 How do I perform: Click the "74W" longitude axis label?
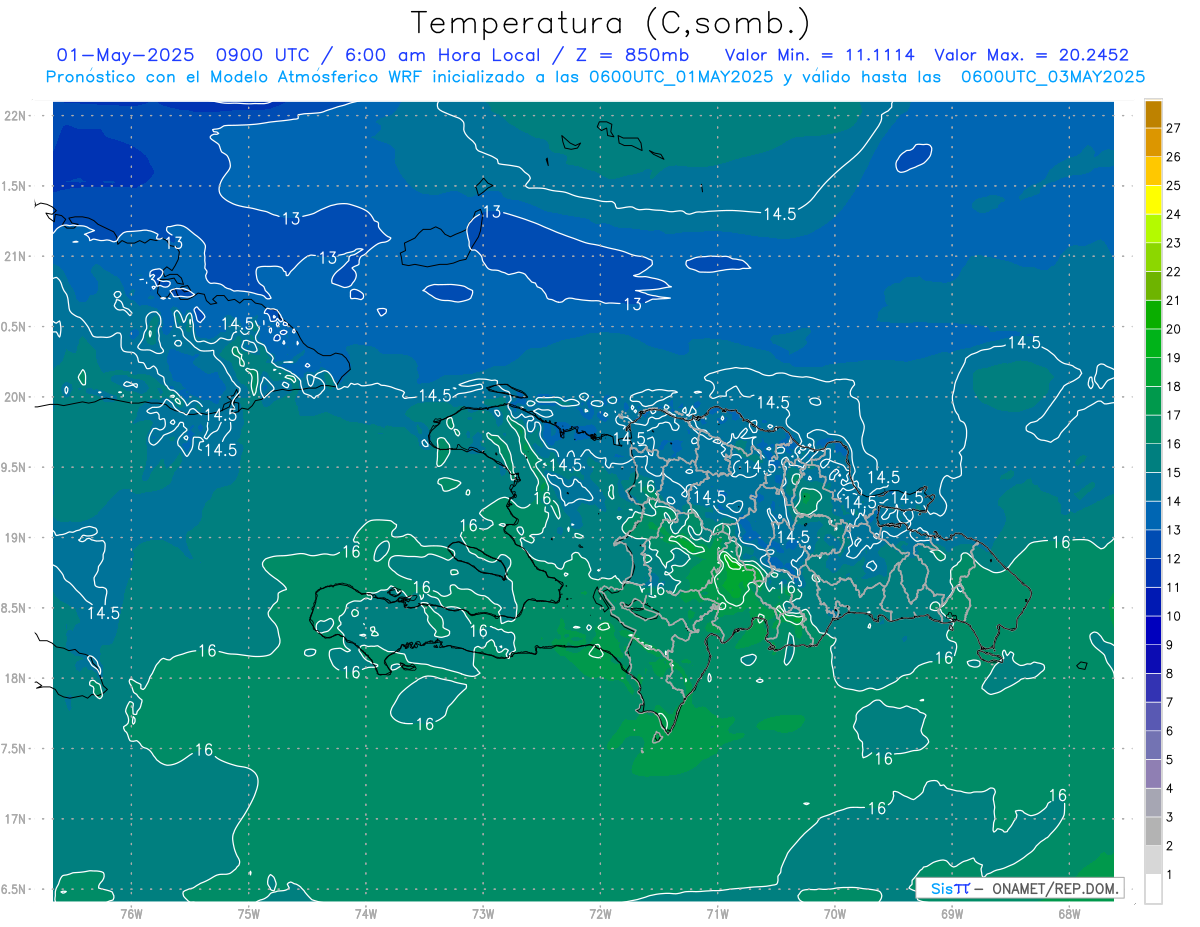[x=365, y=913]
